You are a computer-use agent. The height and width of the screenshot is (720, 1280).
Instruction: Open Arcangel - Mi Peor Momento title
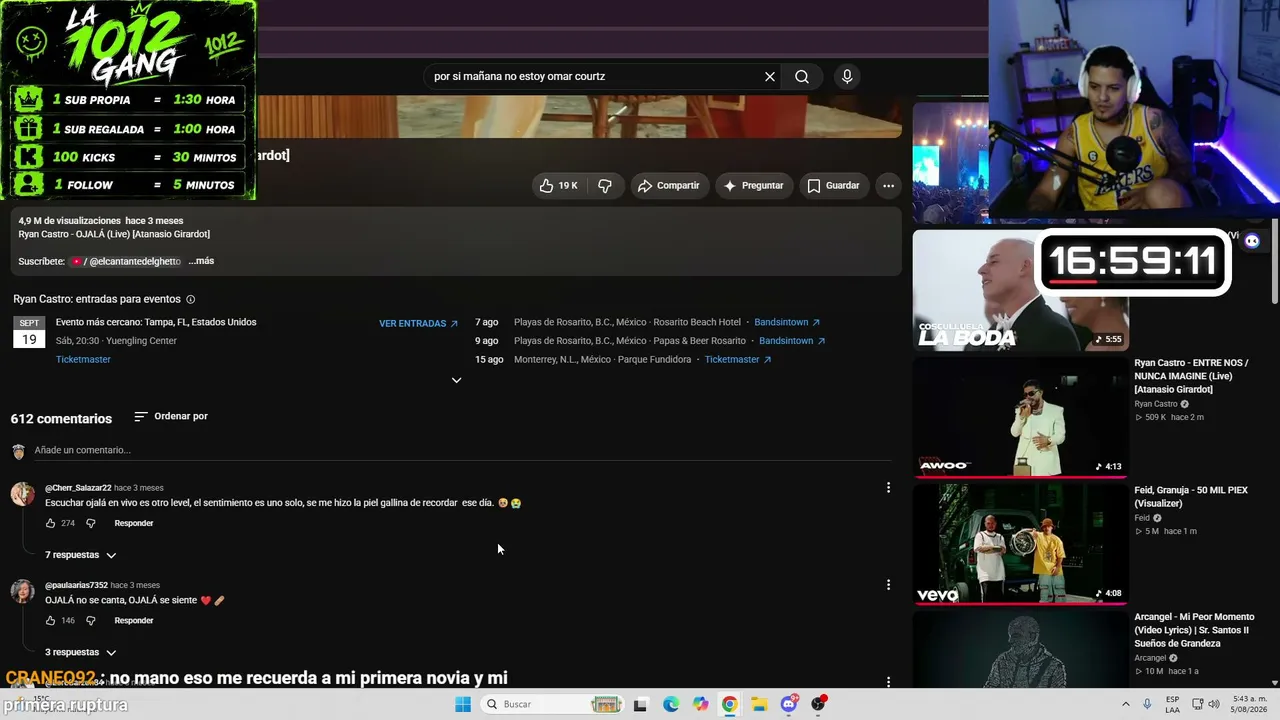click(1194, 630)
